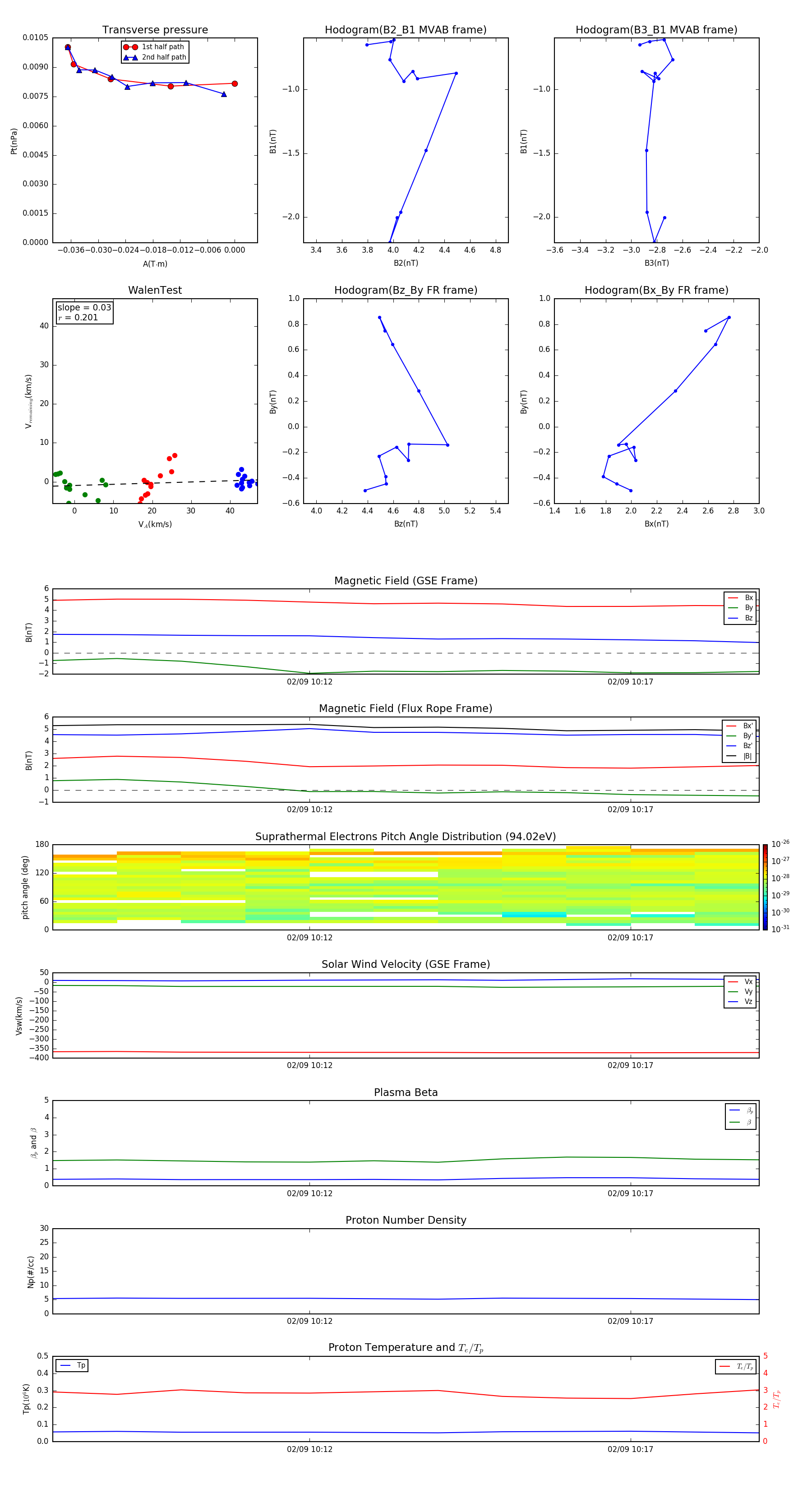This screenshot has width=812, height=1489.
Task: Click the "Hodogram(B2_B1 MVAB frame)" title
Action: click(406, 30)
